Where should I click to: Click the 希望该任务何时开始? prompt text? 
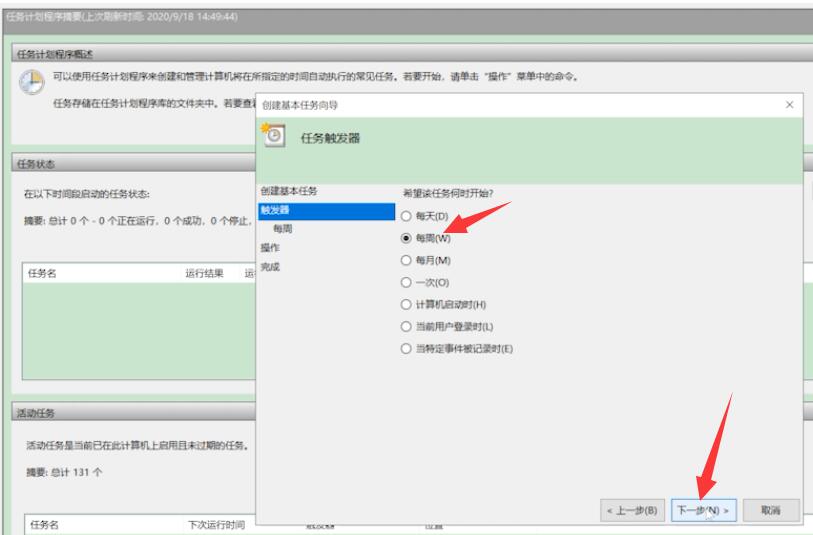(x=448, y=193)
